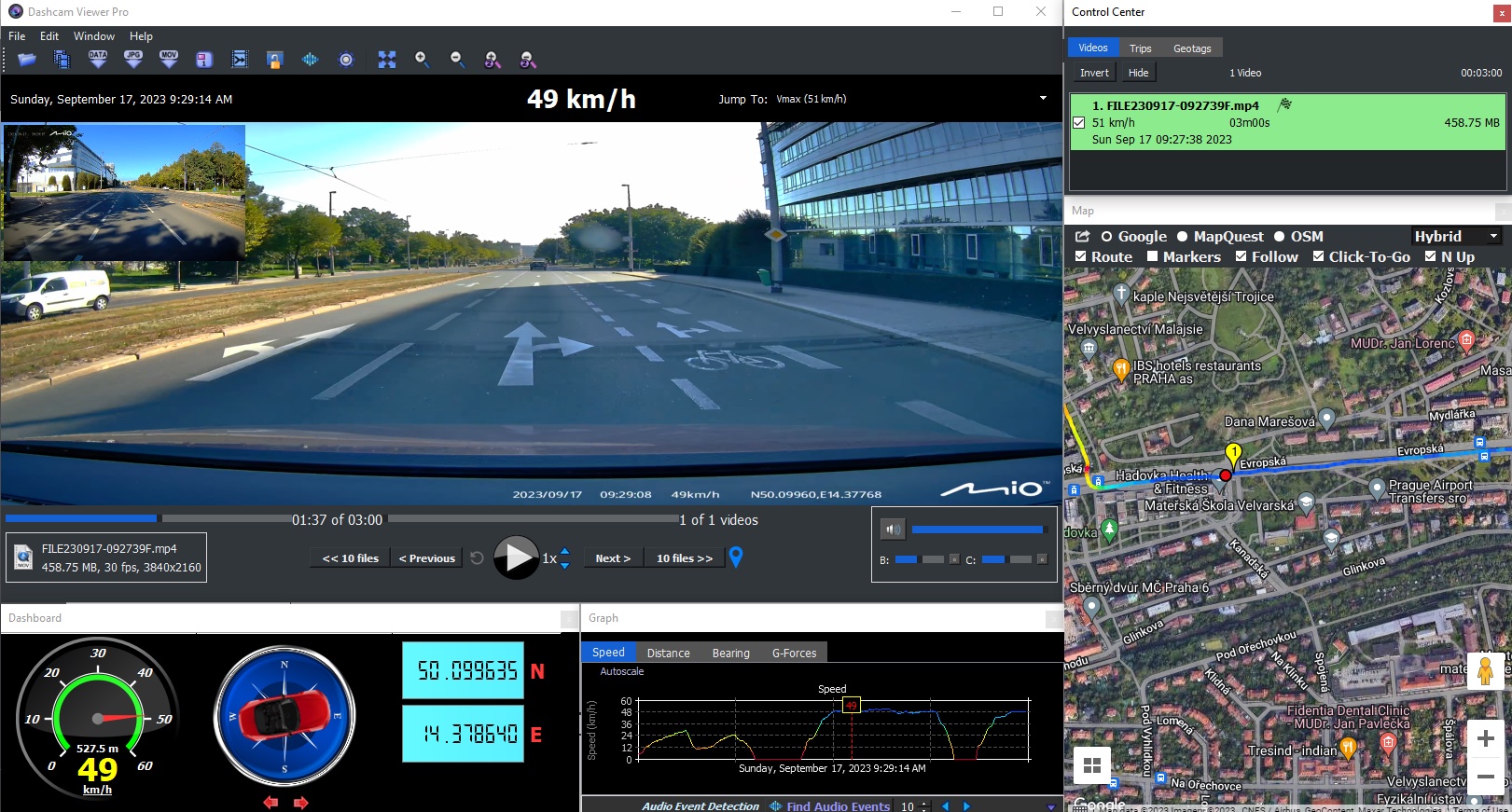Zoom out the map with minus button
The image size is (1512, 812).
pos(1486,776)
